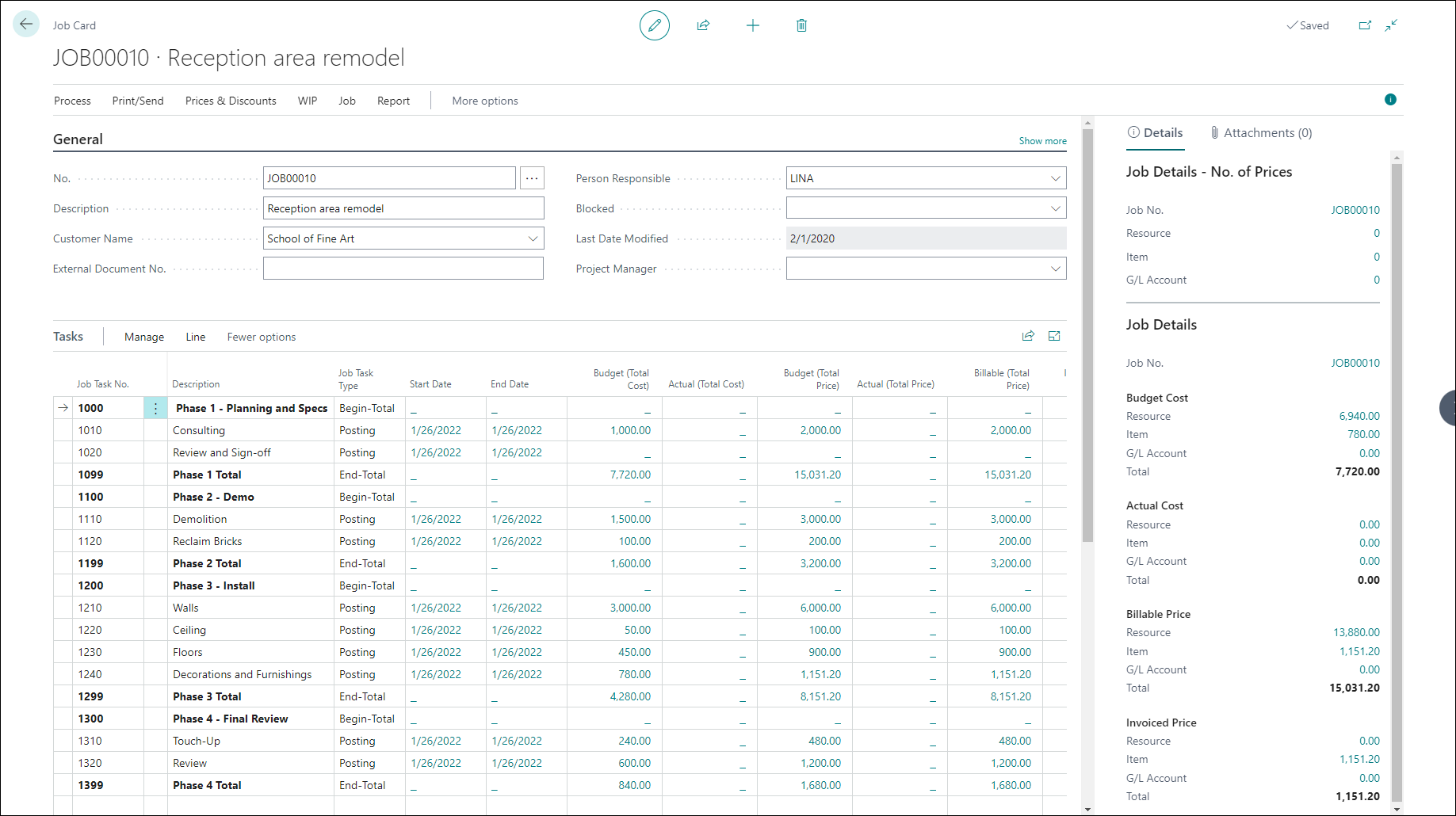This screenshot has height=816, width=1456.
Task: Collapse page with diagonal arrows icon
Action: point(1391,25)
